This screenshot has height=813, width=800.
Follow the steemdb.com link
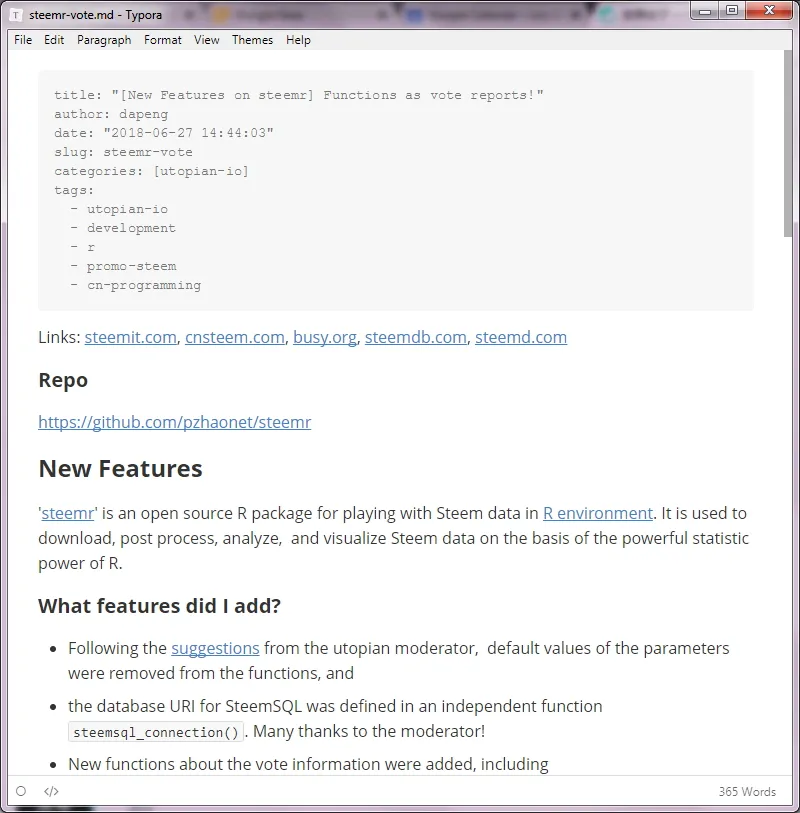tap(416, 338)
